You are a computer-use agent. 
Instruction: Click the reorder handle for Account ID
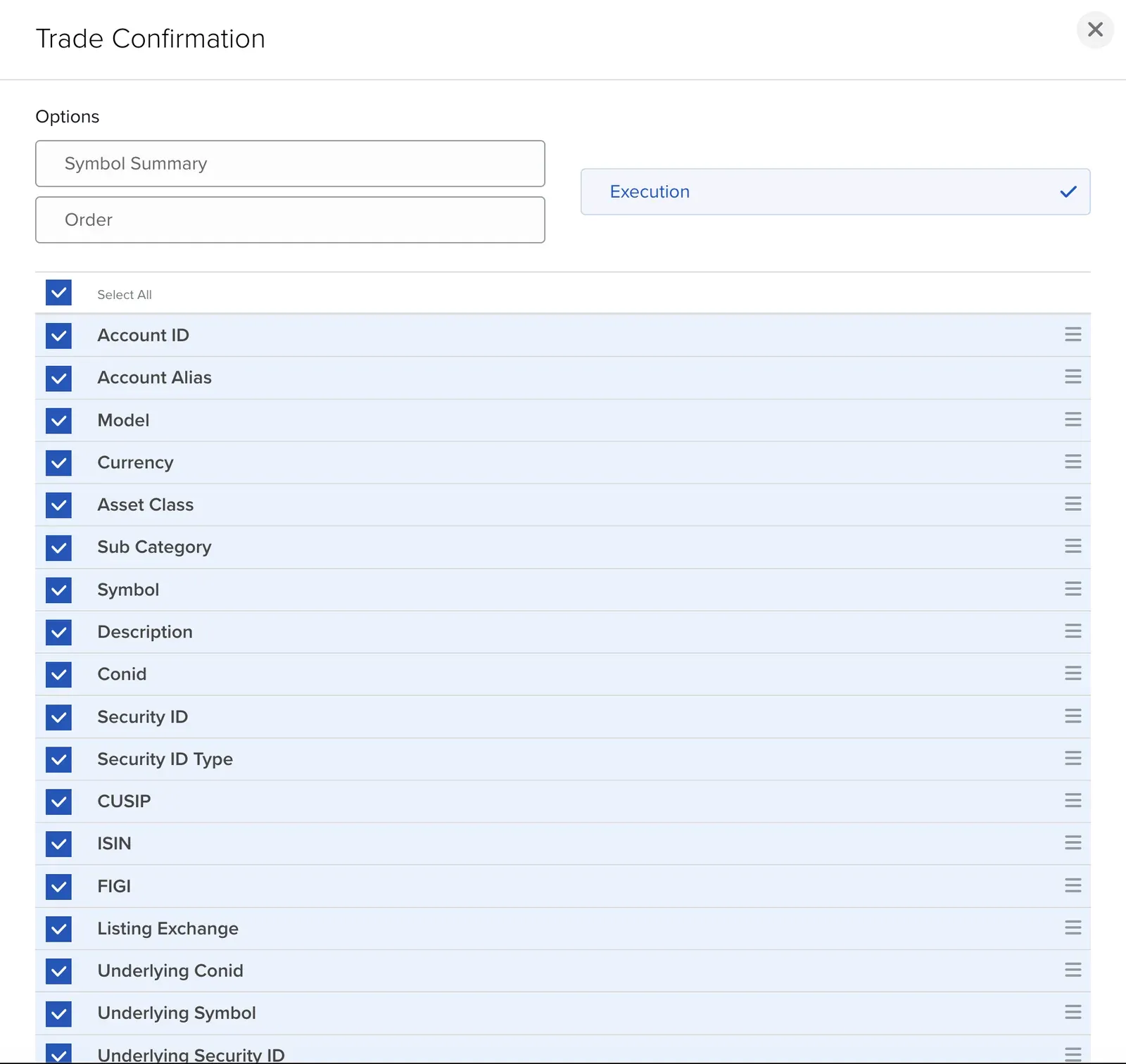[x=1073, y=334]
